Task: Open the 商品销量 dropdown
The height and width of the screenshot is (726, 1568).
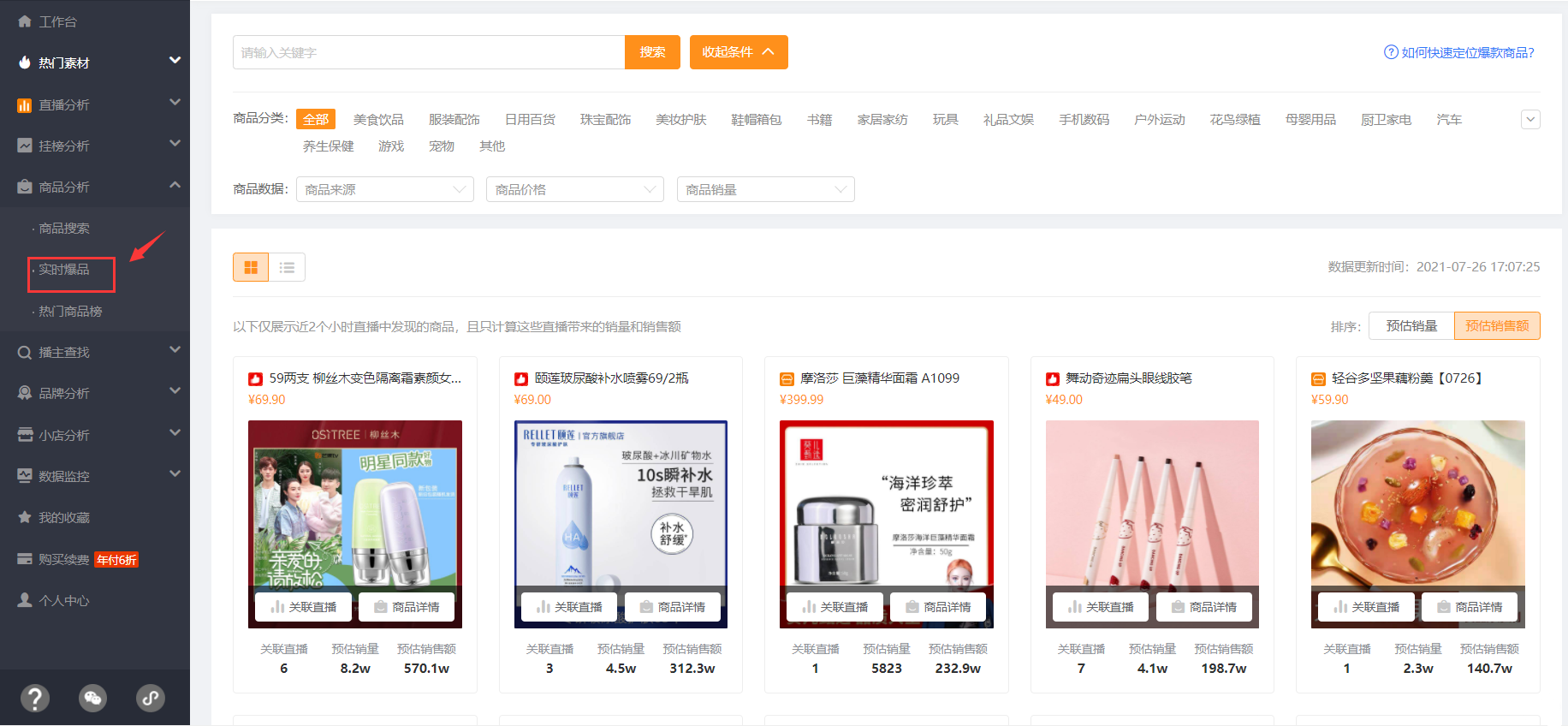Action: pyautogui.click(x=766, y=189)
